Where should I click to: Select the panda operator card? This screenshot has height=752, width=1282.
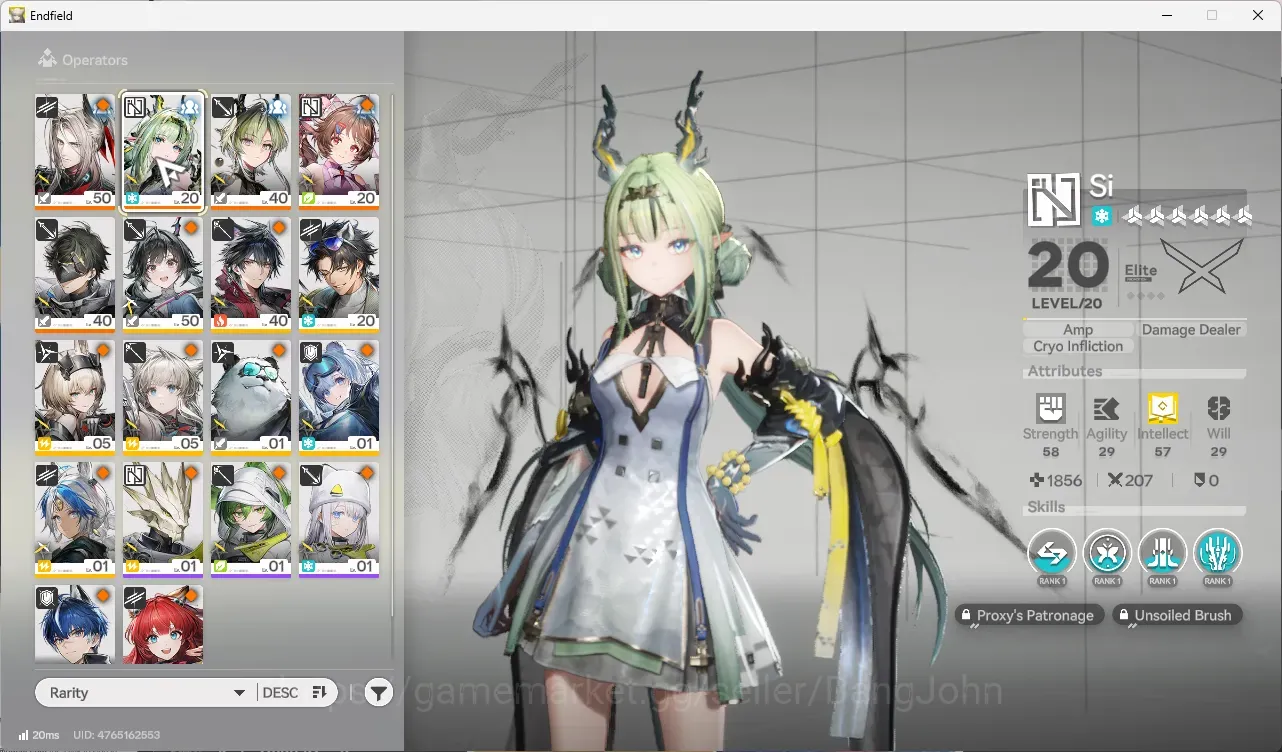251,397
